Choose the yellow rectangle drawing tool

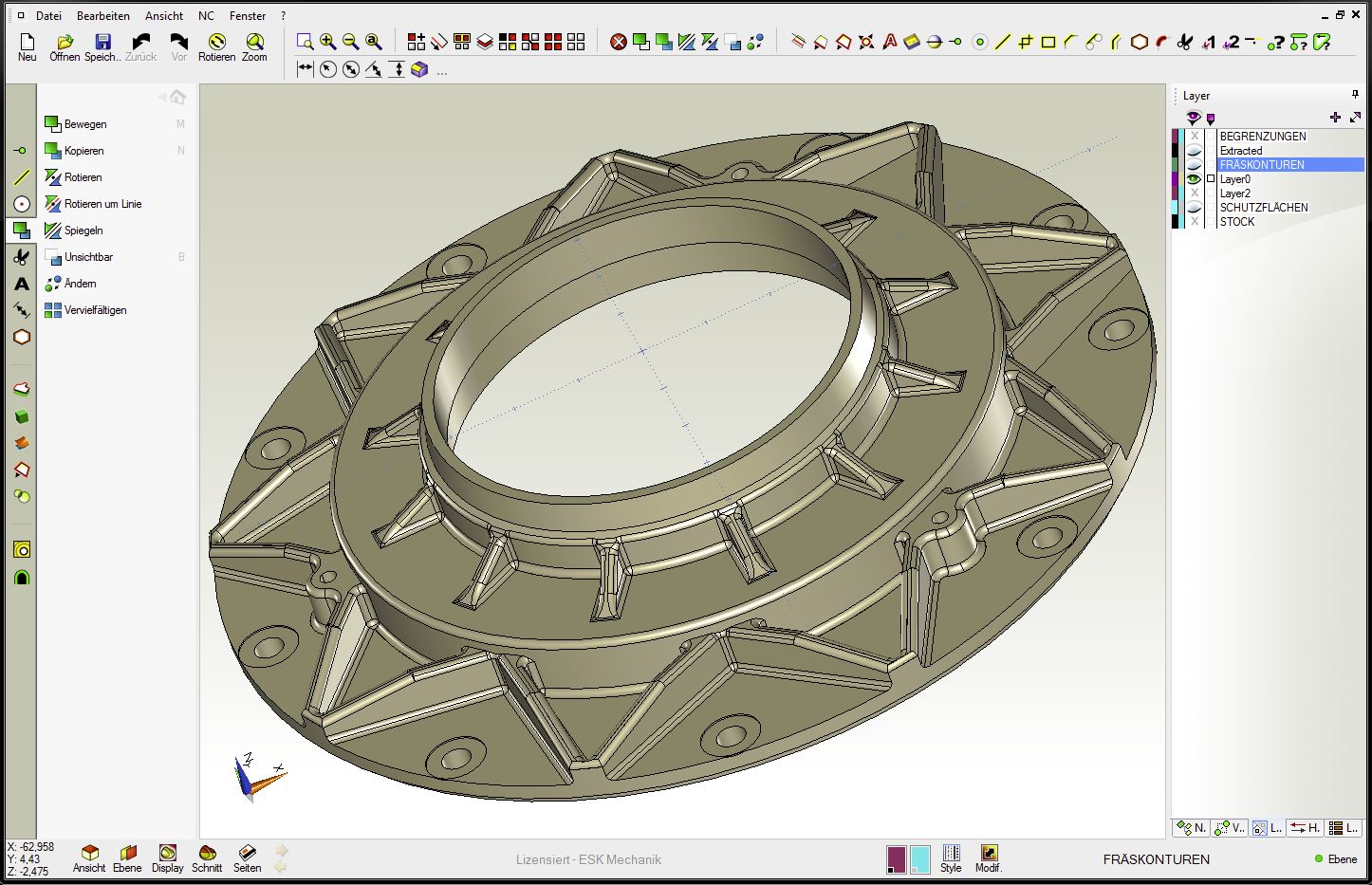1048,42
